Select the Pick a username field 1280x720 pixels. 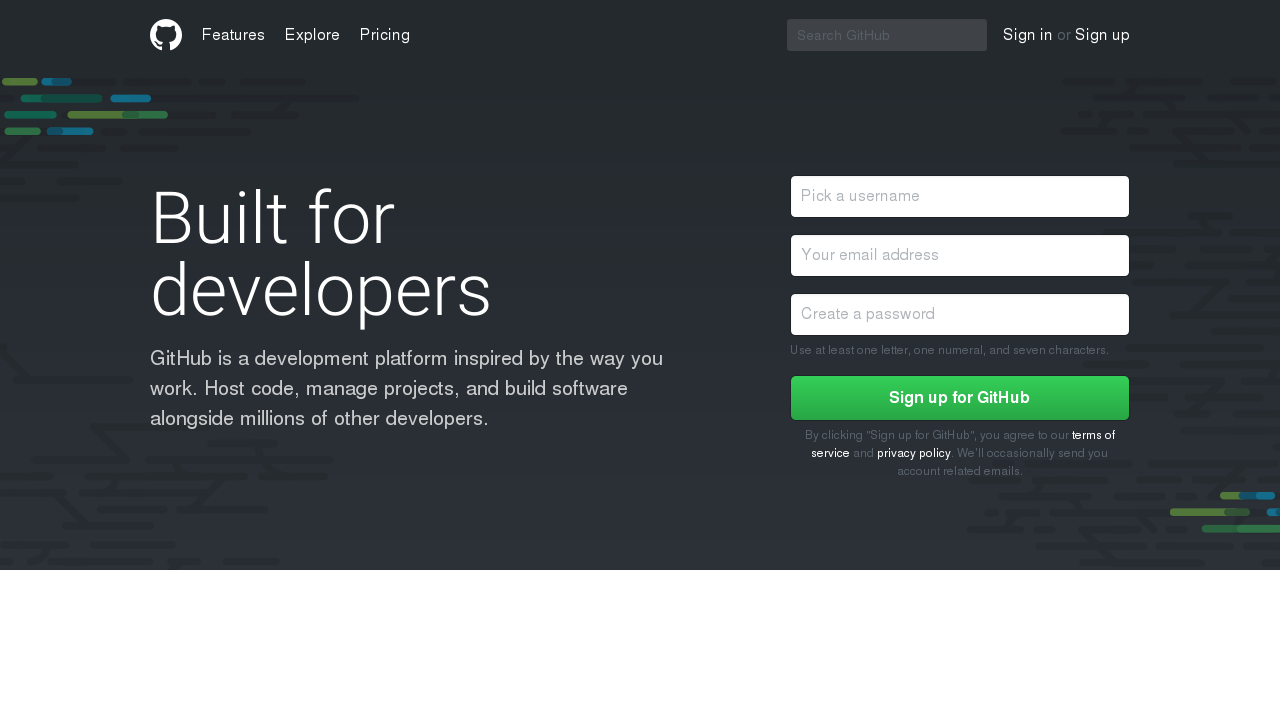tap(960, 196)
